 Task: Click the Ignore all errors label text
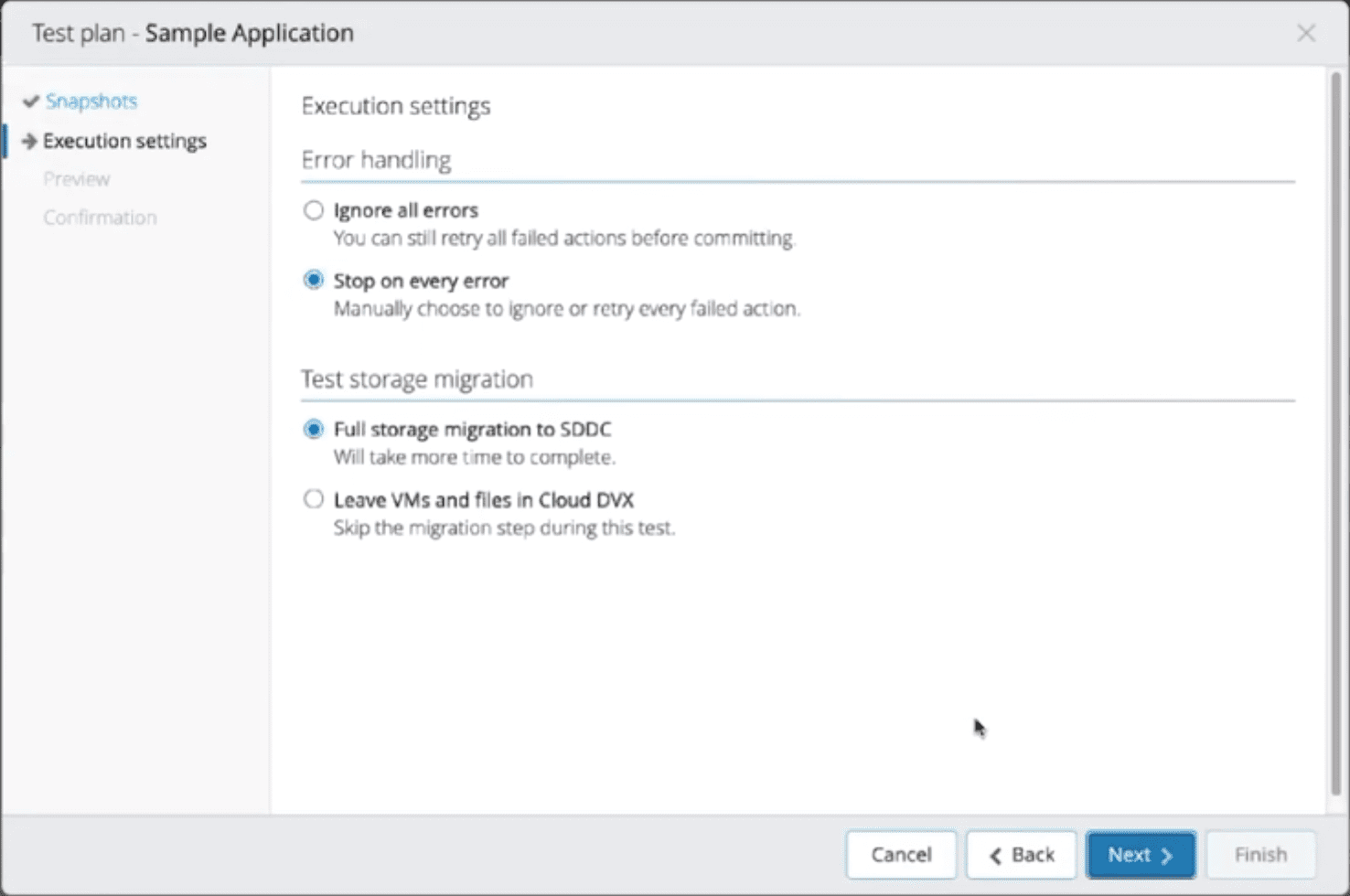pos(406,210)
